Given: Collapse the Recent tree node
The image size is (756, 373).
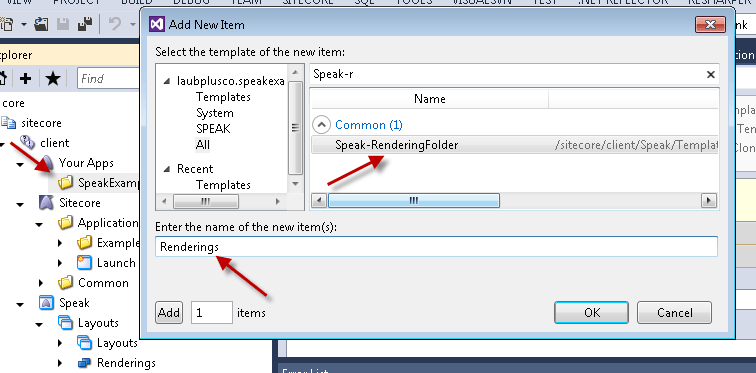Looking at the screenshot, I should (167, 169).
